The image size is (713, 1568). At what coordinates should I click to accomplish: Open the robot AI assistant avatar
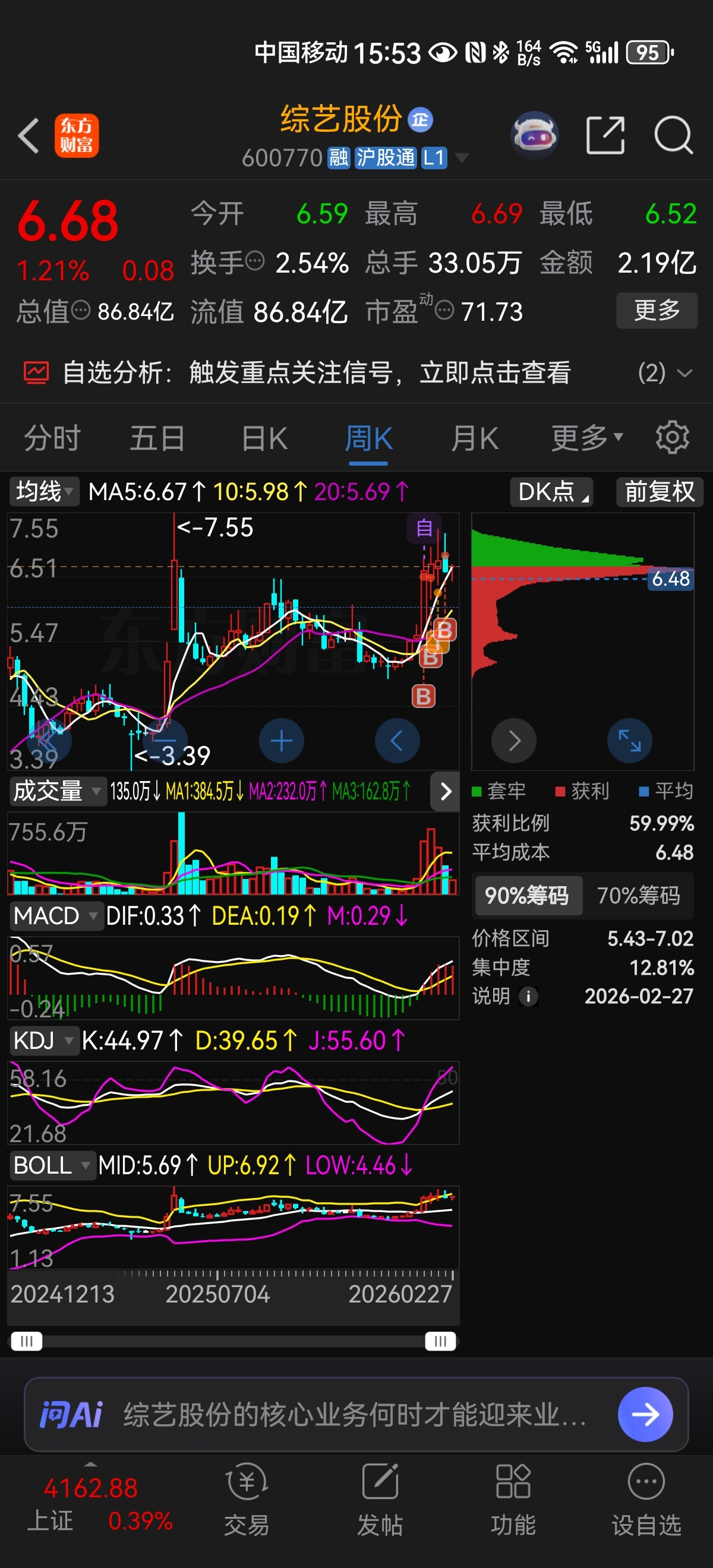click(x=534, y=134)
